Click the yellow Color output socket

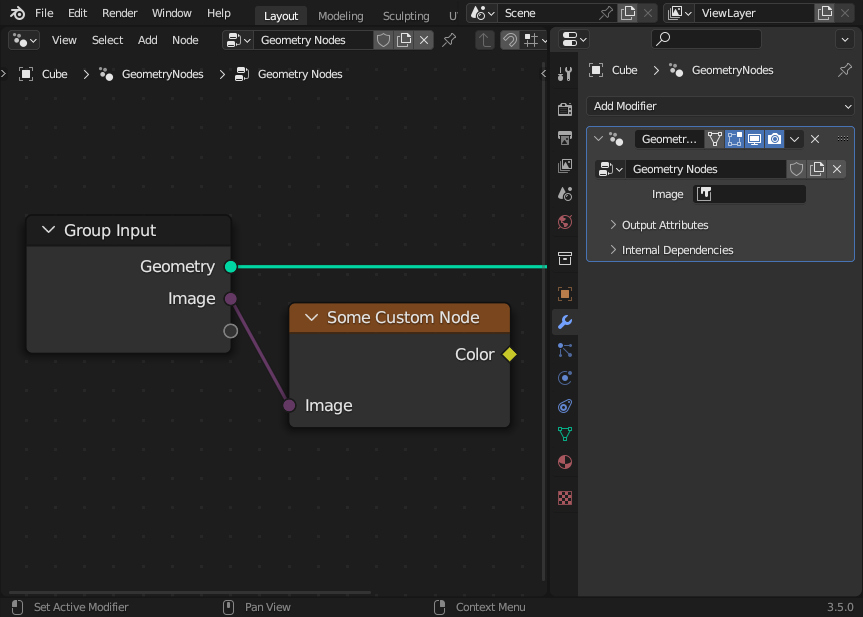click(x=510, y=354)
